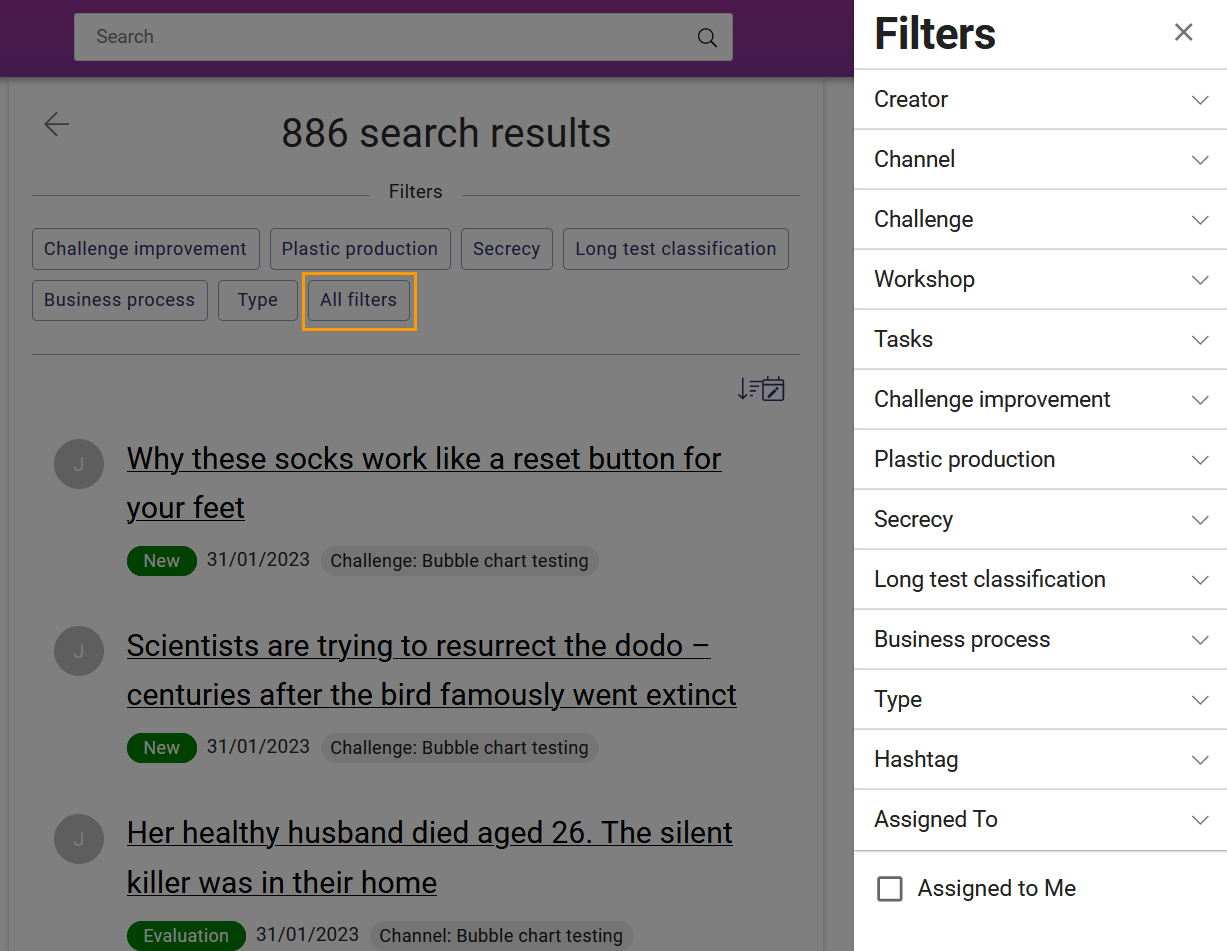This screenshot has height=951, width=1227.
Task: Click Challenge: Bubble chart testing tag under socks article
Action: point(459,561)
